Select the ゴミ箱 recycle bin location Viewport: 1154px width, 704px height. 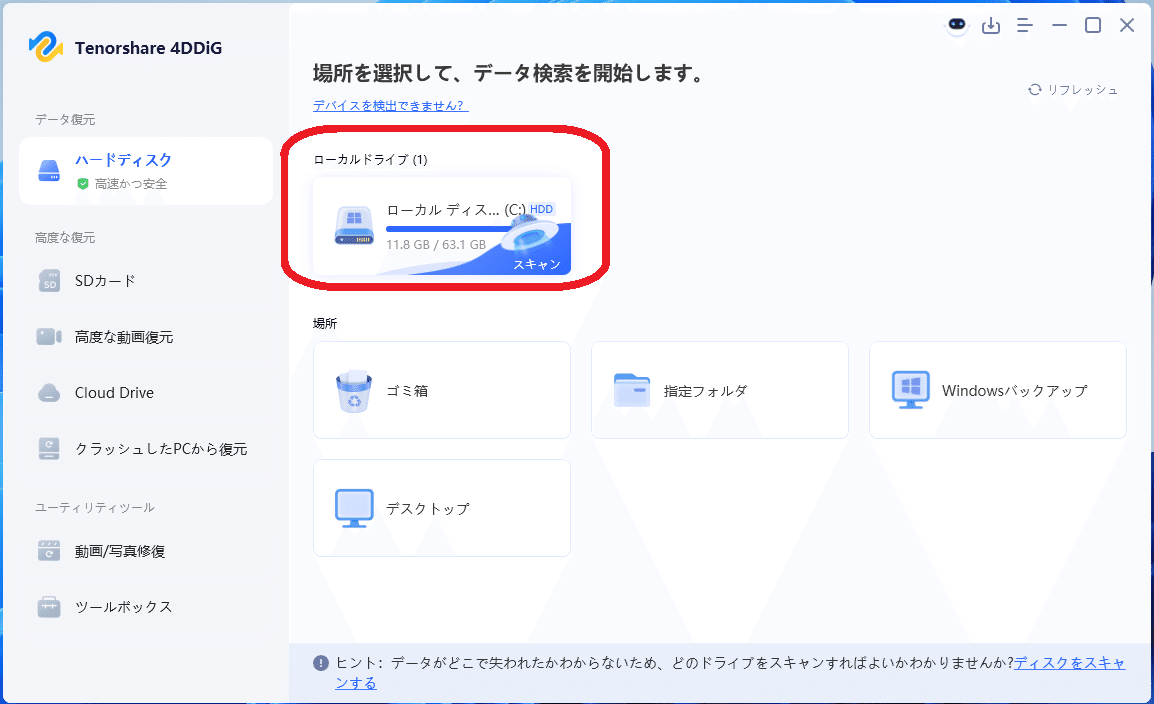coord(441,390)
